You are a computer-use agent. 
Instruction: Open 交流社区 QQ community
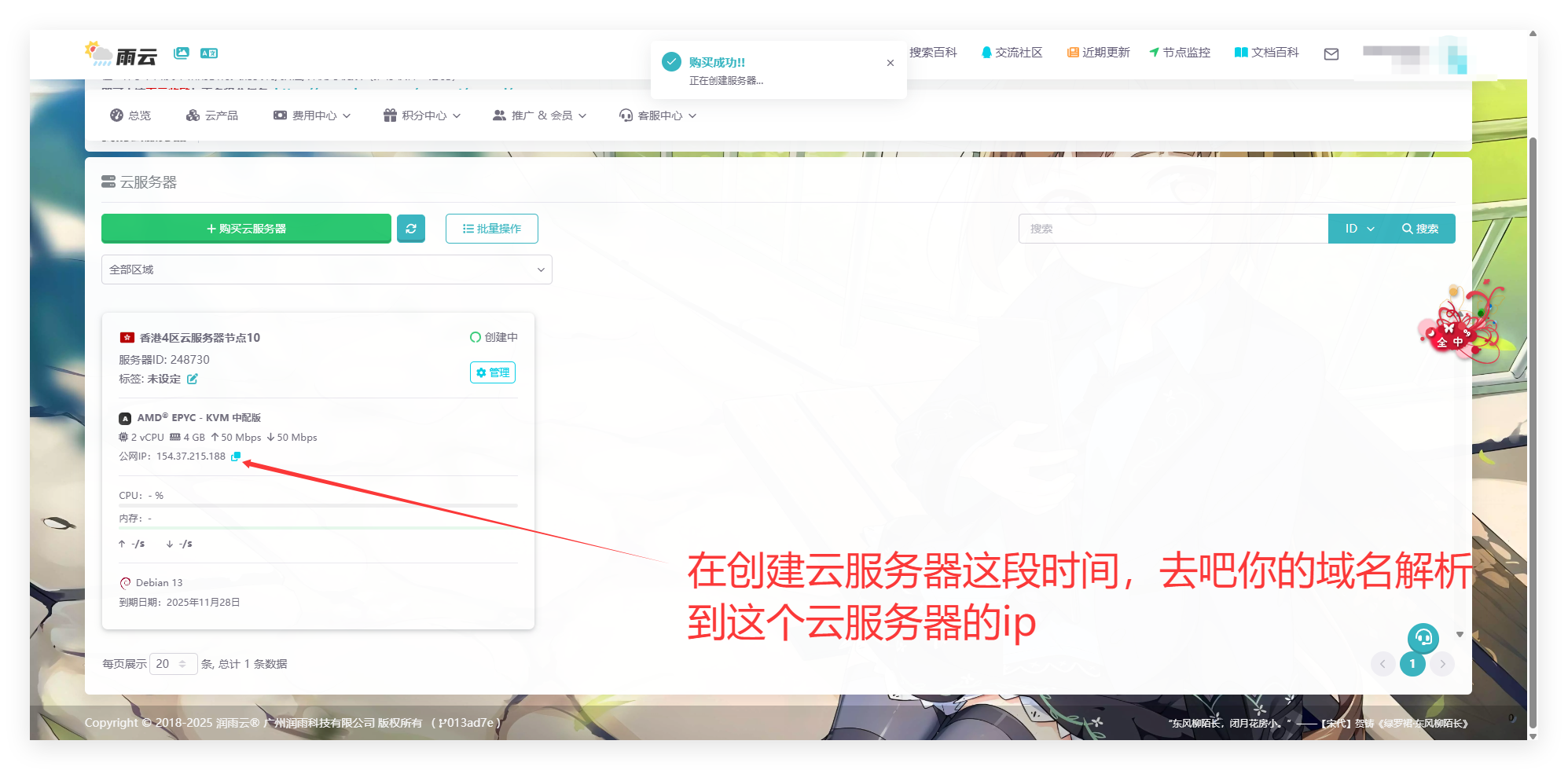(x=1012, y=52)
